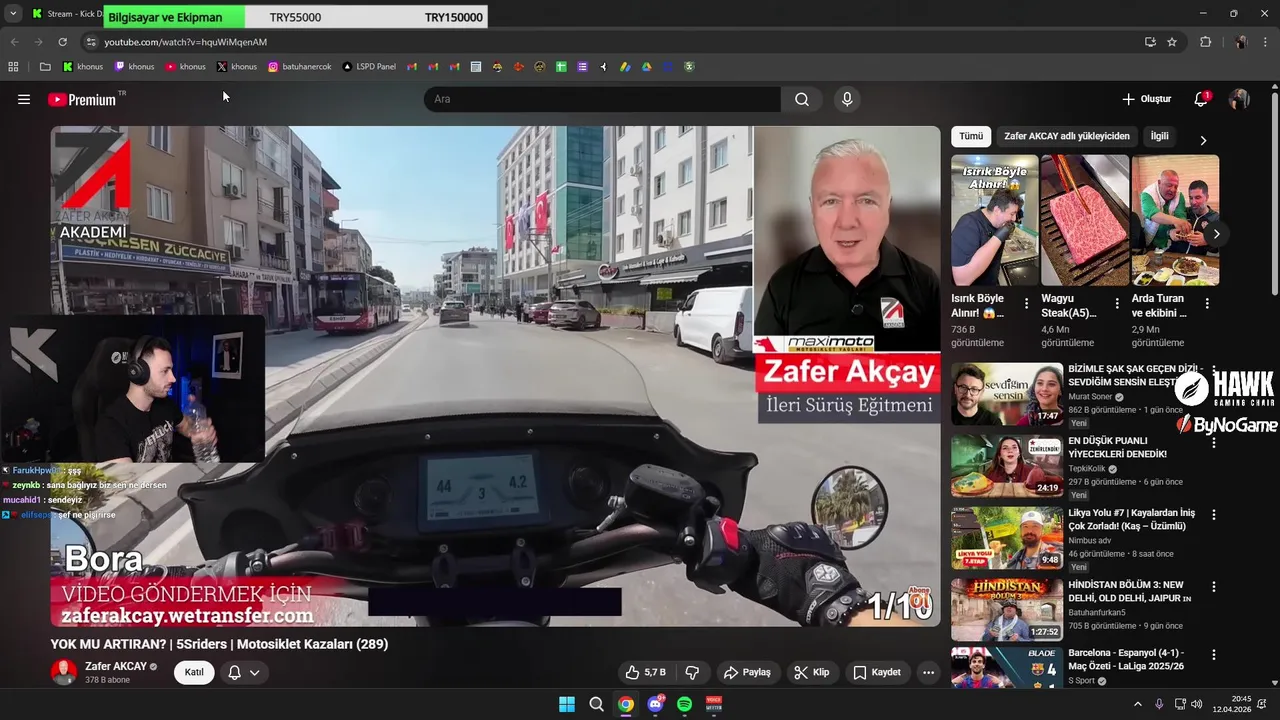Like the video (5,7 B)

(645, 672)
